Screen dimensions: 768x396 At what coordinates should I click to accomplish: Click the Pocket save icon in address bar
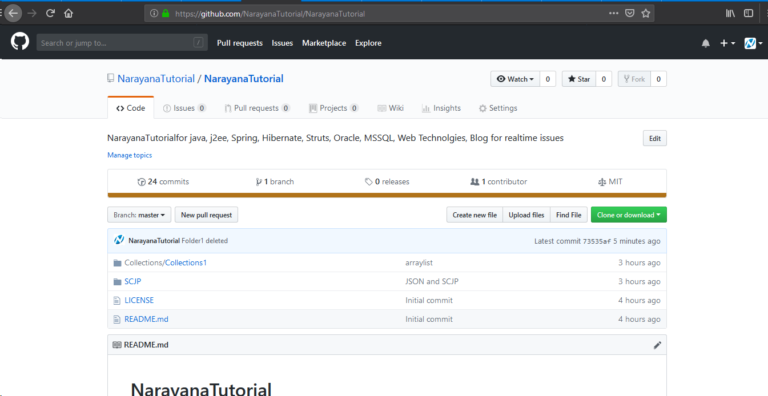[629, 14]
